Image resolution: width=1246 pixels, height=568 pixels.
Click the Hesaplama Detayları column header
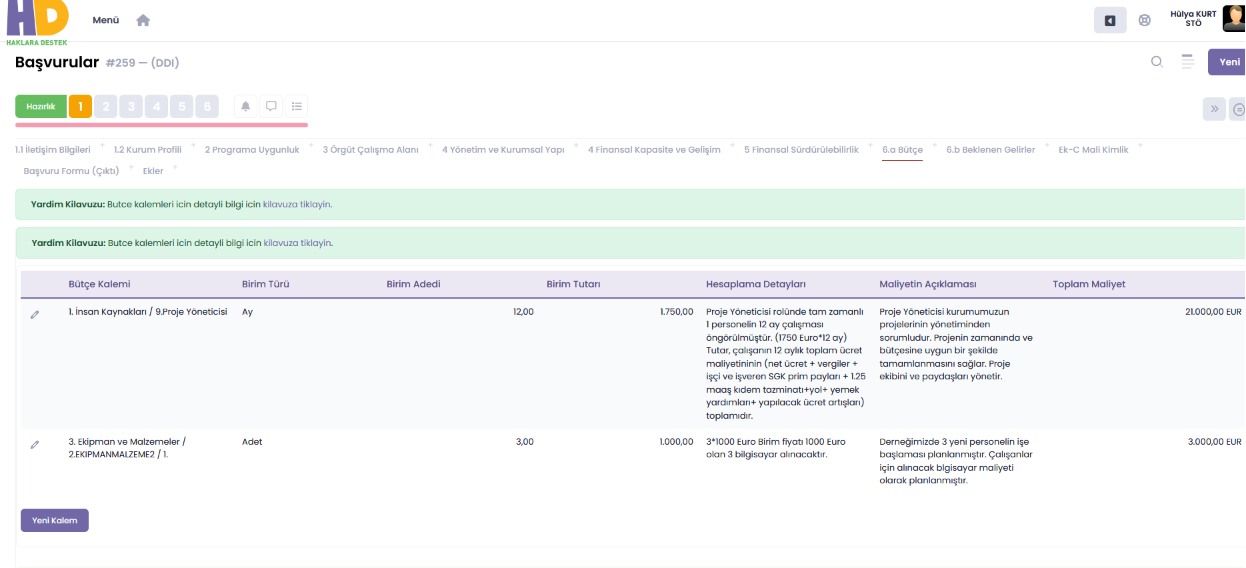pos(756,284)
